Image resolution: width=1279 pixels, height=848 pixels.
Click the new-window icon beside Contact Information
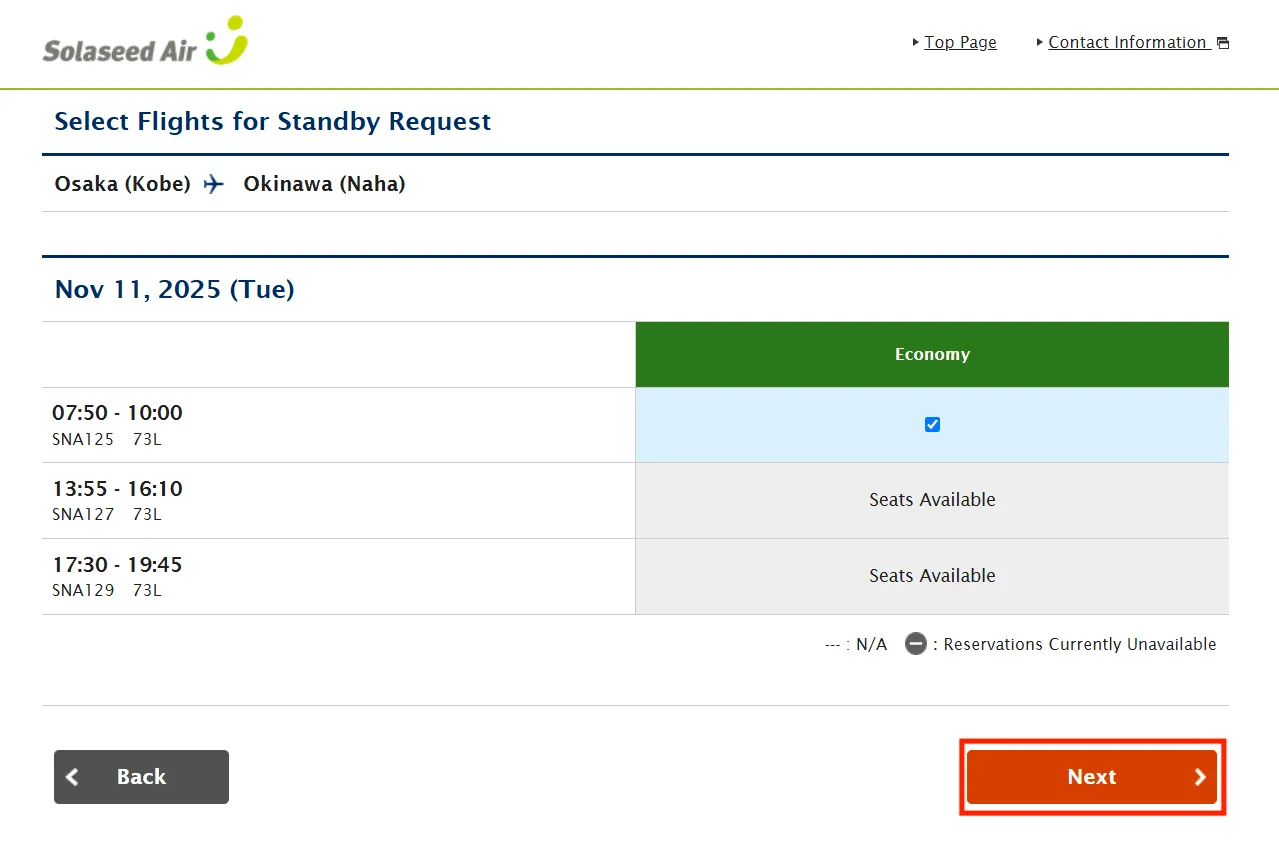[x=1222, y=43]
